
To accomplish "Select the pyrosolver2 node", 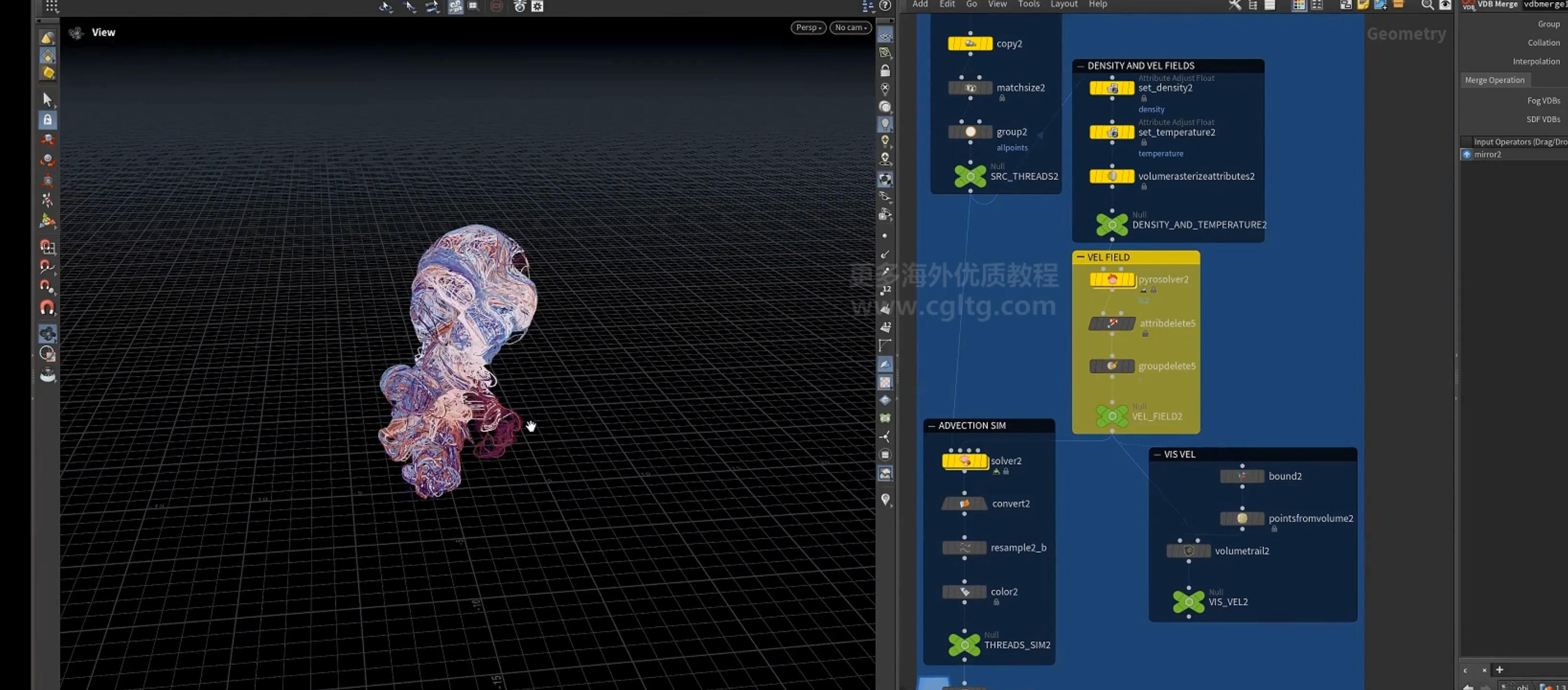I will [x=1112, y=280].
